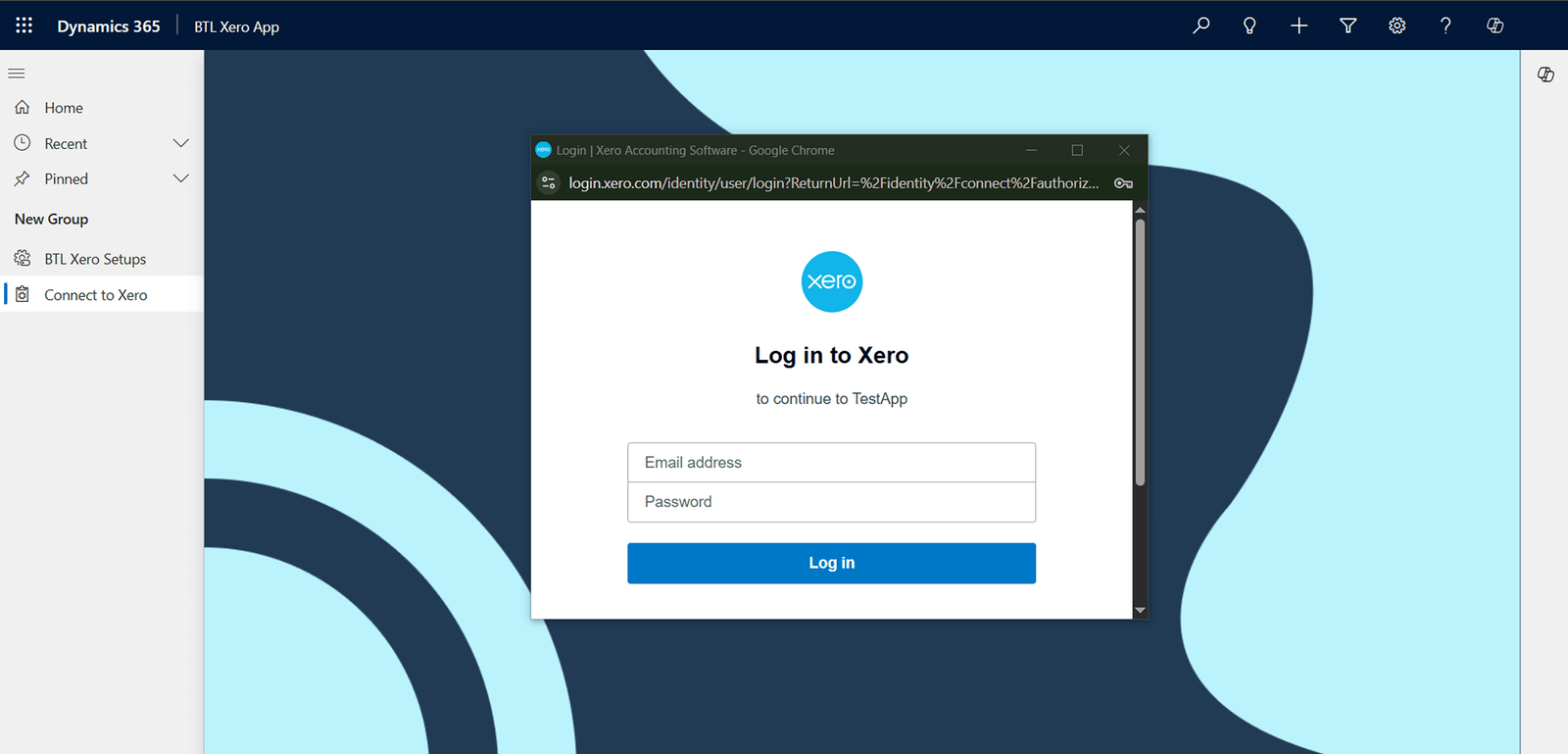The width and height of the screenshot is (1568, 754).
Task: Open the Dynamics 365 app launcher grid
Action: point(24,25)
